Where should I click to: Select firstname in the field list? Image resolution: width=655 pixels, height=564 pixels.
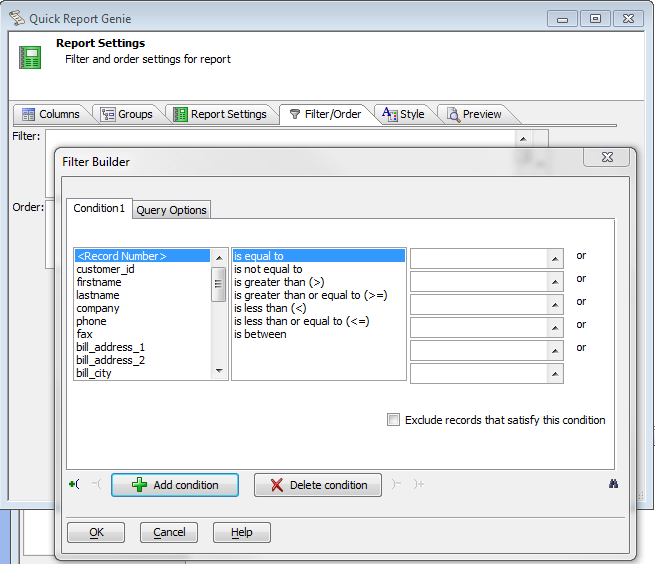(142, 282)
